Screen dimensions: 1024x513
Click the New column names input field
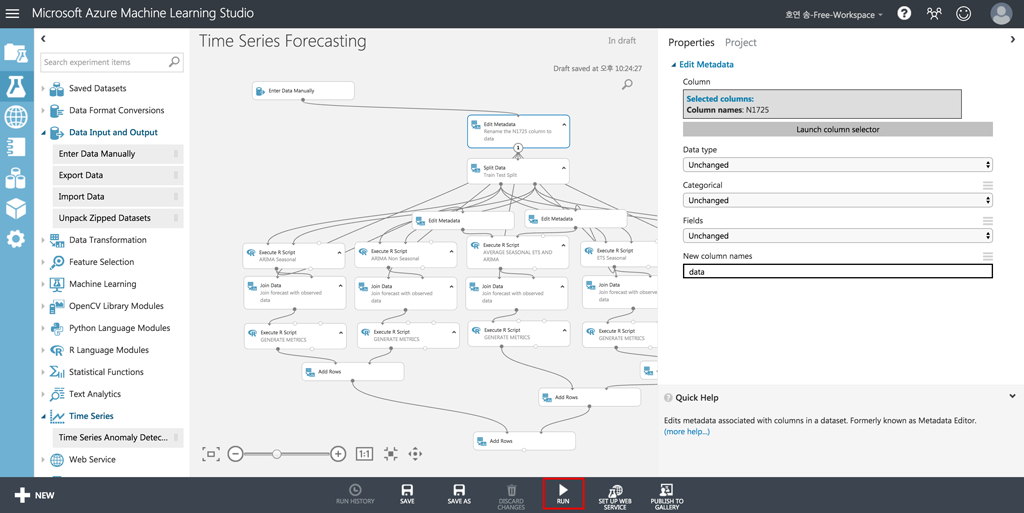(838, 272)
